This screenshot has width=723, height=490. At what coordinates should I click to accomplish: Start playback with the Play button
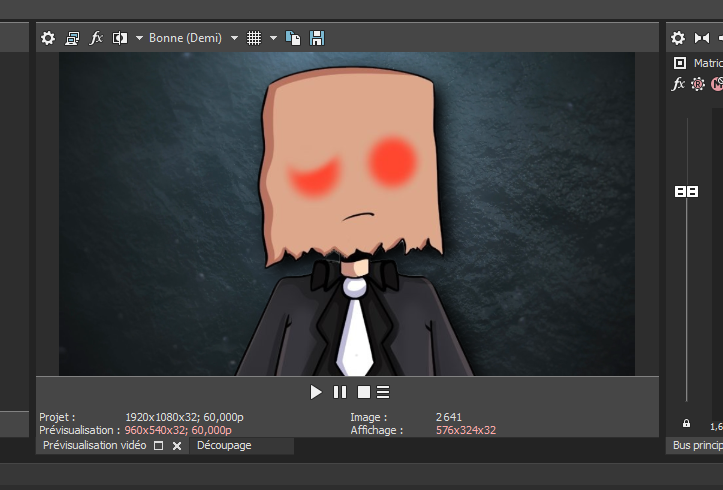pos(316,392)
